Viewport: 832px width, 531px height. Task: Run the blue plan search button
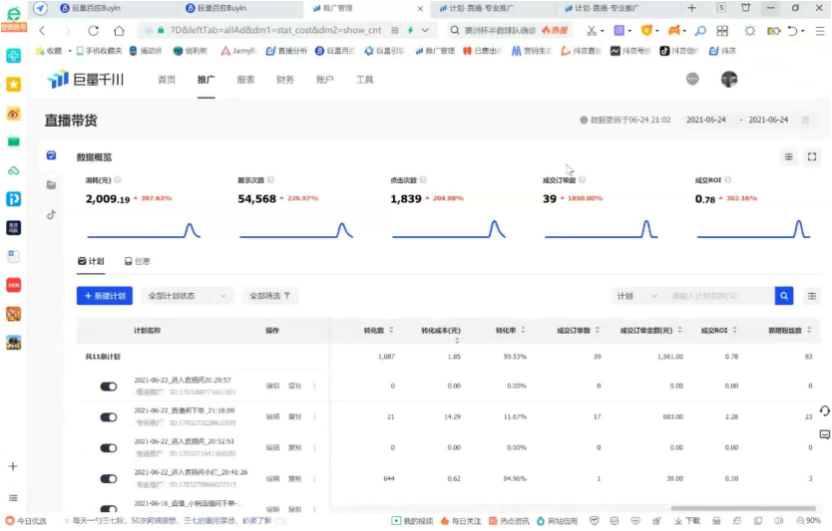pyautogui.click(x=784, y=296)
